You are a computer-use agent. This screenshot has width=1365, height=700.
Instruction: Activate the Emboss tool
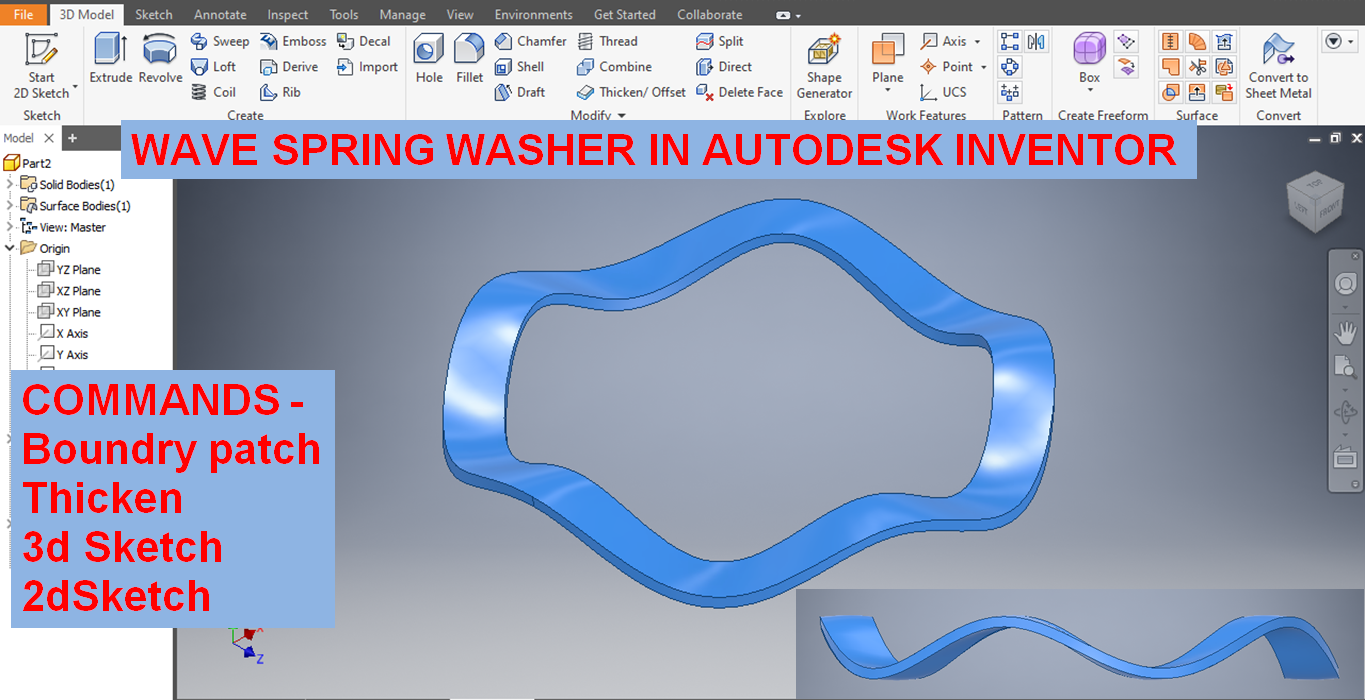point(293,41)
